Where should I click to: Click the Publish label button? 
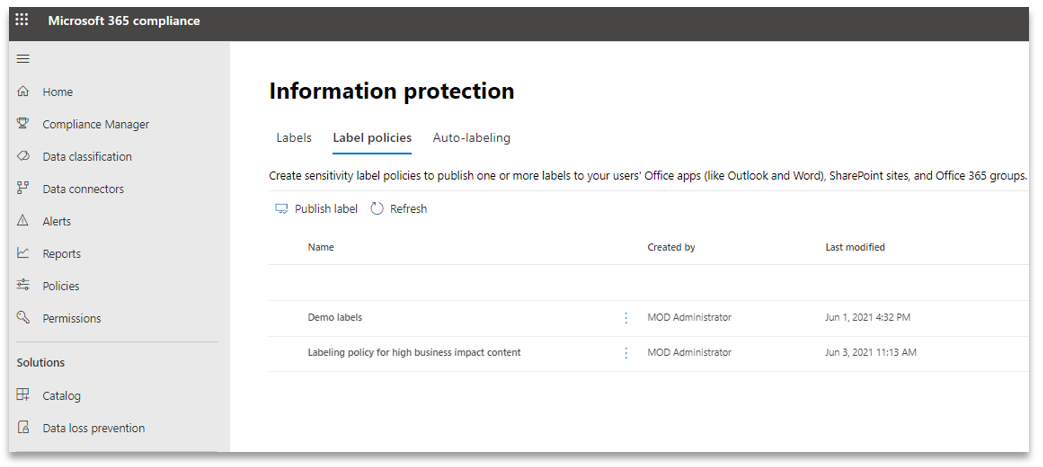click(x=316, y=209)
